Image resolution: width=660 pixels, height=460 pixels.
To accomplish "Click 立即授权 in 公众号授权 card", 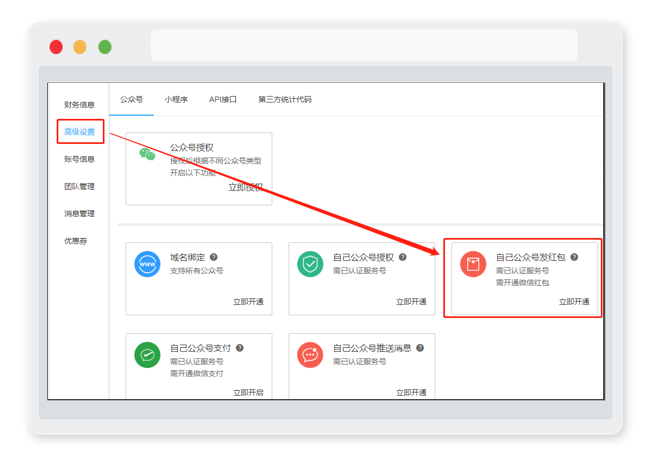I will pos(246,188).
